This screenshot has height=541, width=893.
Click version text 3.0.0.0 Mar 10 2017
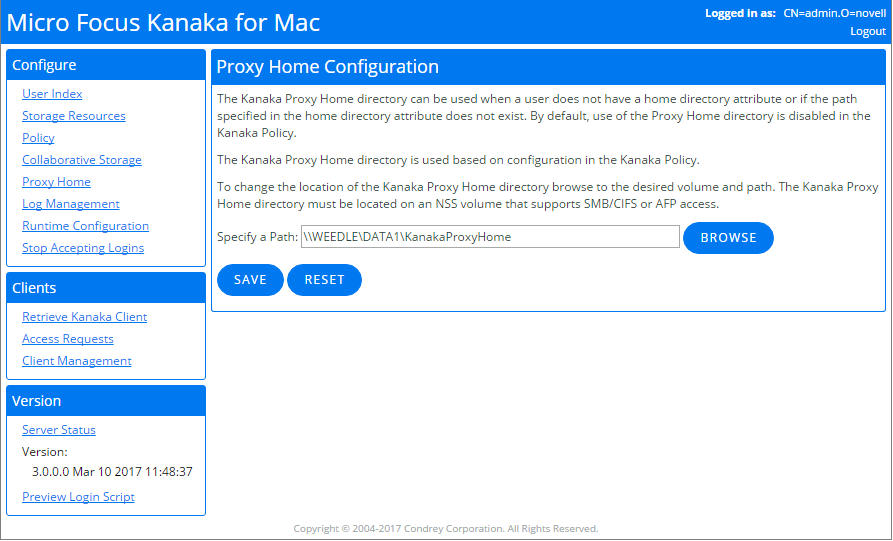(112, 472)
